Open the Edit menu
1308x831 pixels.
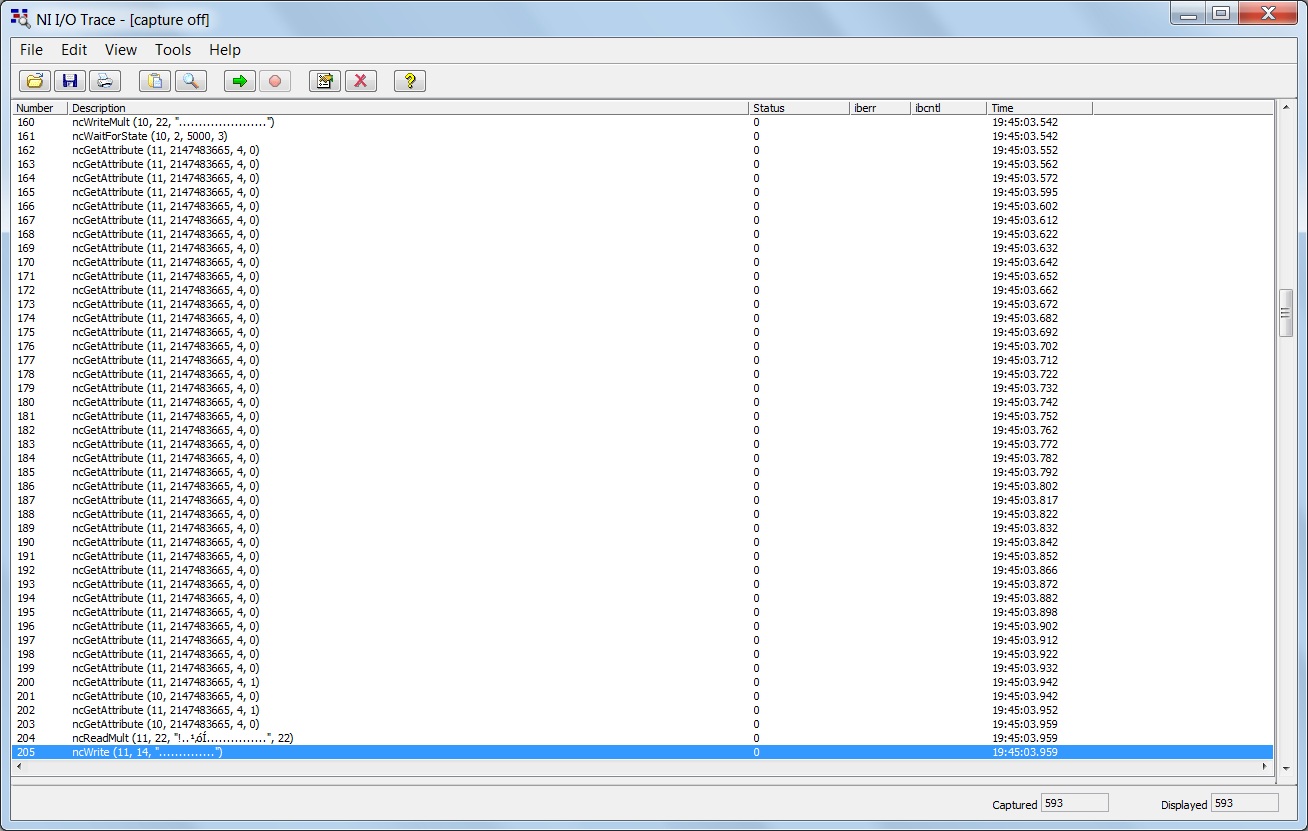[x=74, y=50]
